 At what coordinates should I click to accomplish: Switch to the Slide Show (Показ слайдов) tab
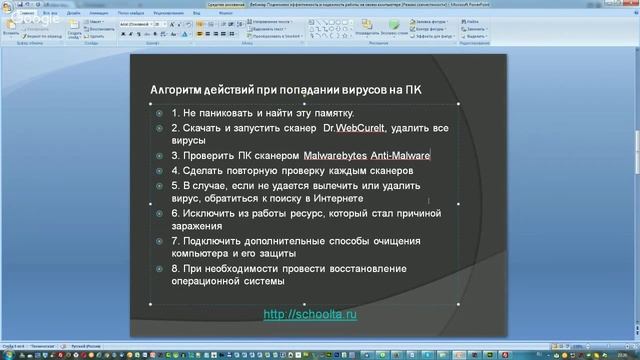pyautogui.click(x=131, y=13)
